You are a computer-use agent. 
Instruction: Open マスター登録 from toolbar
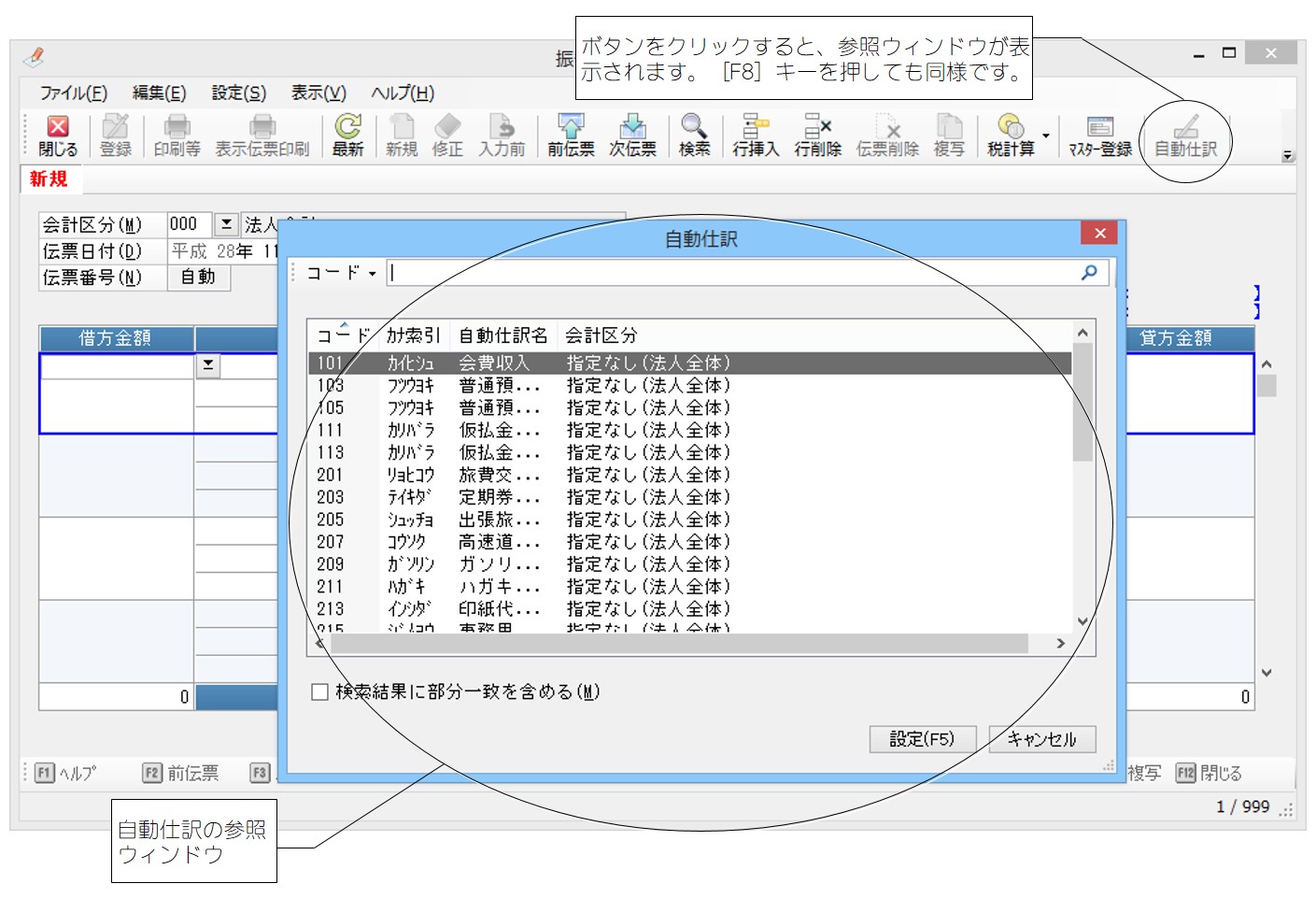tap(1099, 135)
